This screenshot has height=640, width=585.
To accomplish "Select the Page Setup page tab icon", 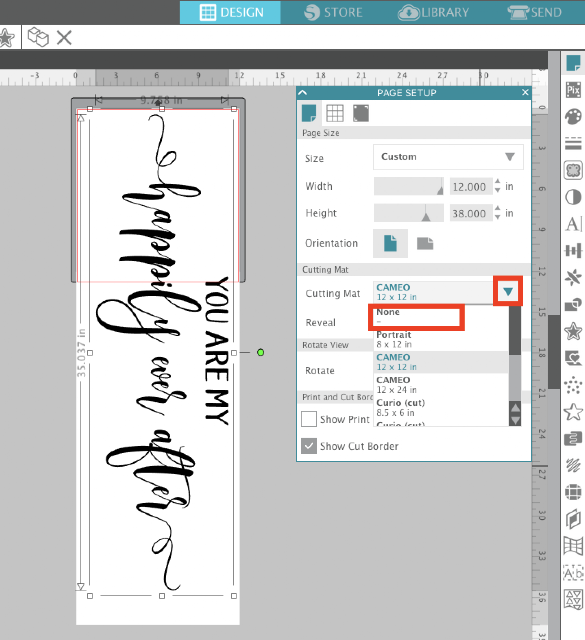I will click(x=309, y=113).
